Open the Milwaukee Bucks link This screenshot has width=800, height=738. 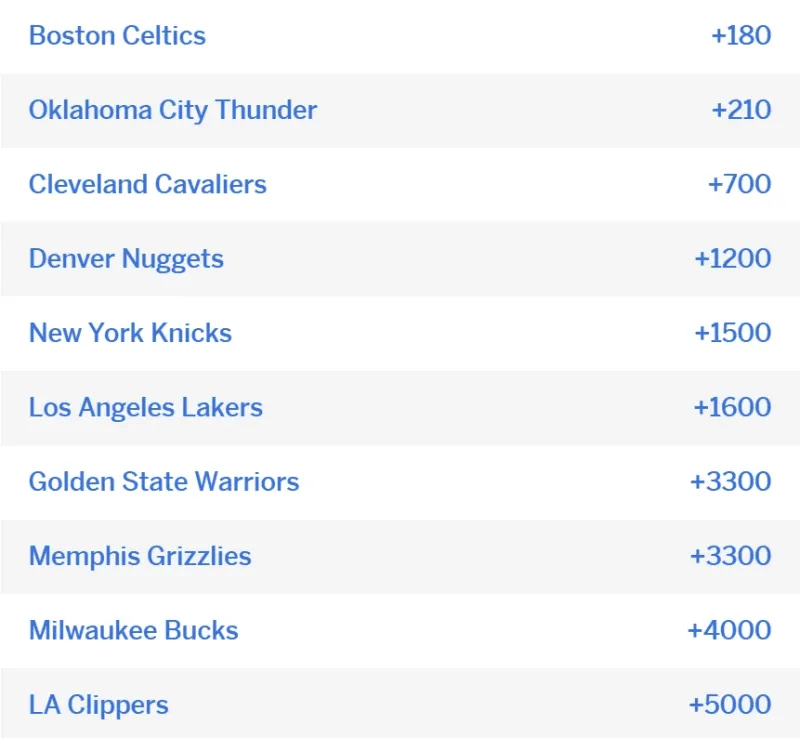coord(134,630)
